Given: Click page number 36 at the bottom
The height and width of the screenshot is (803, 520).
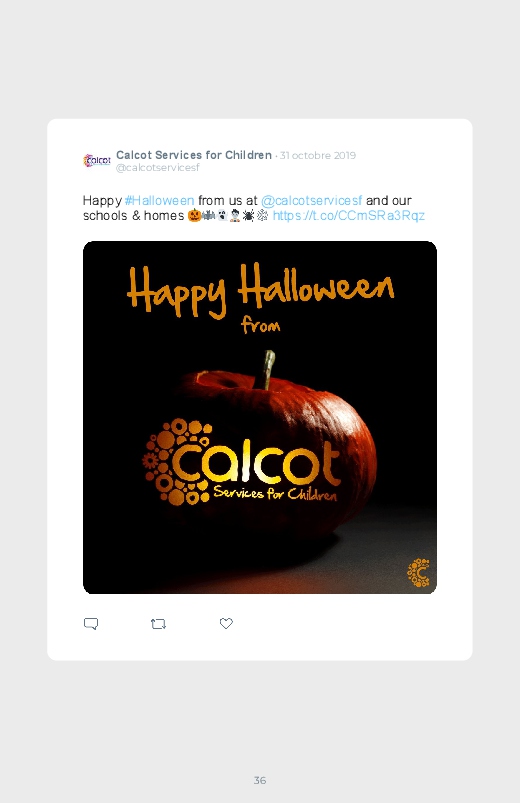Looking at the screenshot, I should click(260, 780).
